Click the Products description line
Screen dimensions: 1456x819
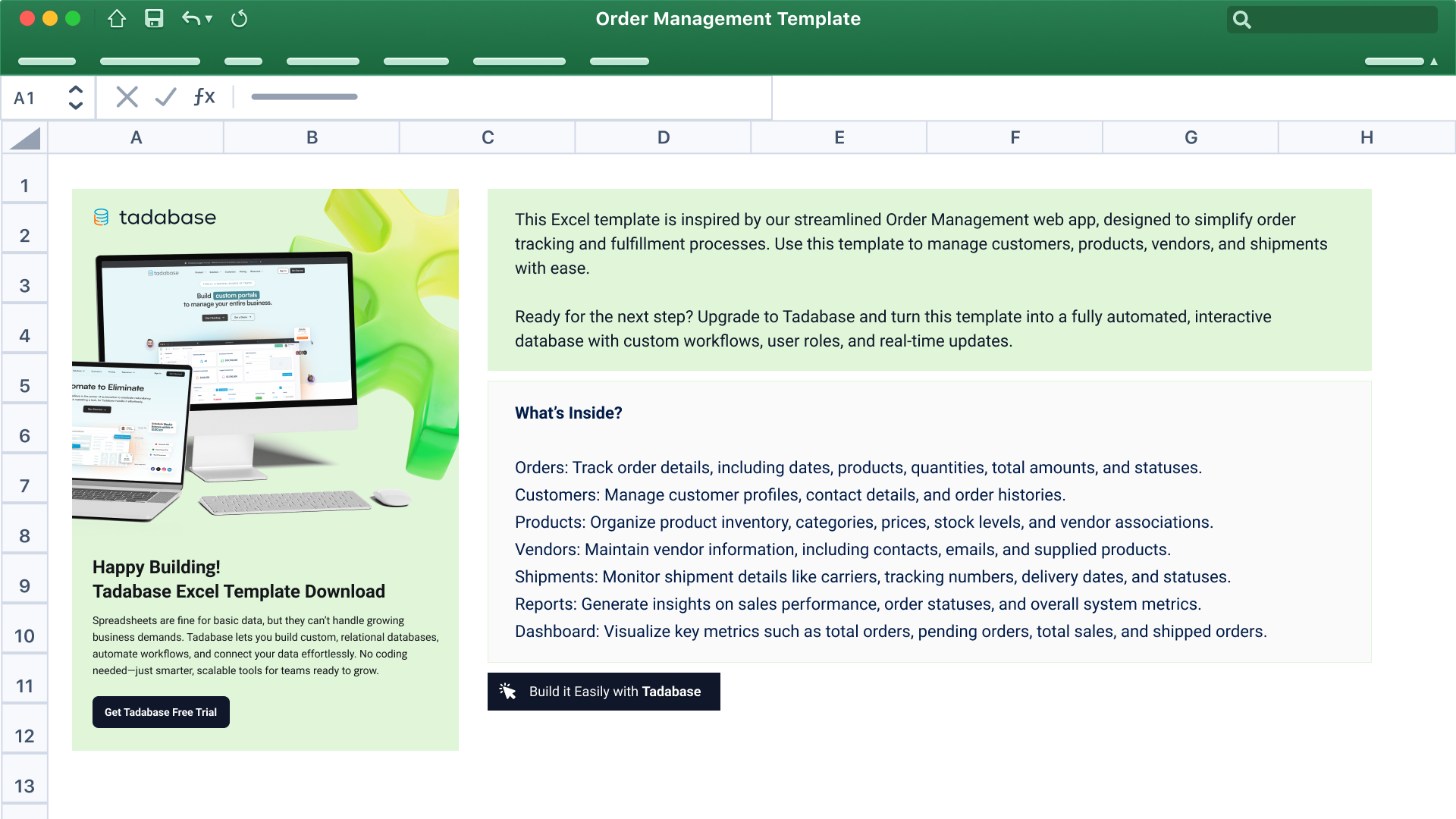(x=864, y=522)
